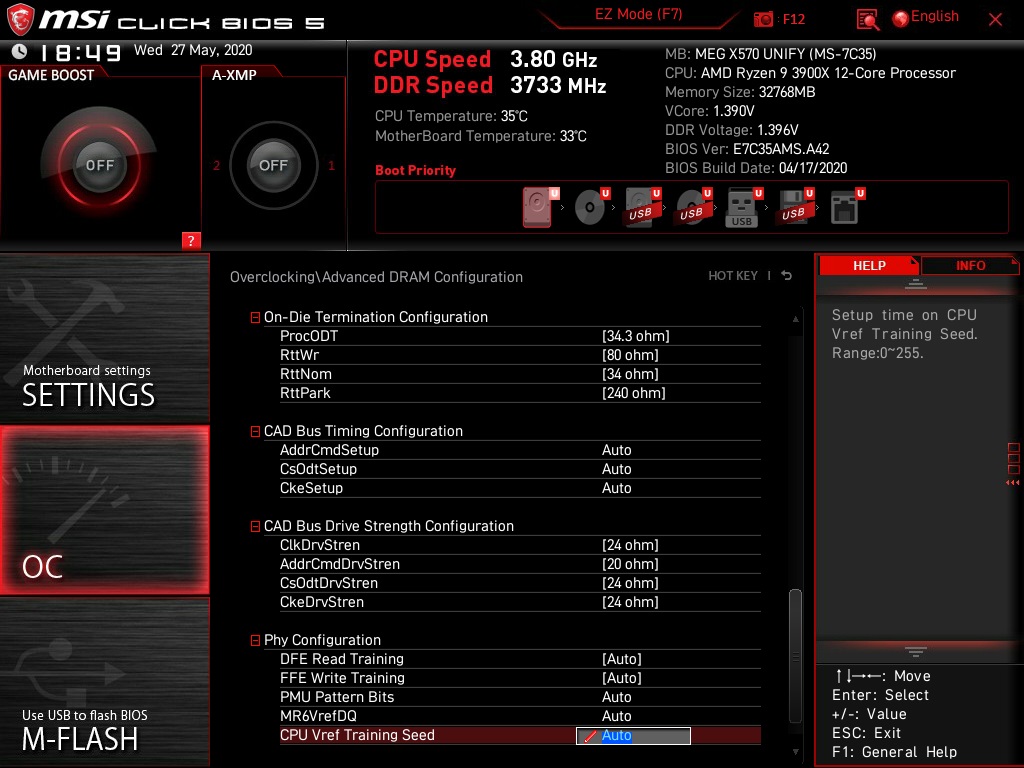Open the CkeDrvStren 24 ohm dropdown
Screen dimensions: 1024x768
(x=630, y=601)
